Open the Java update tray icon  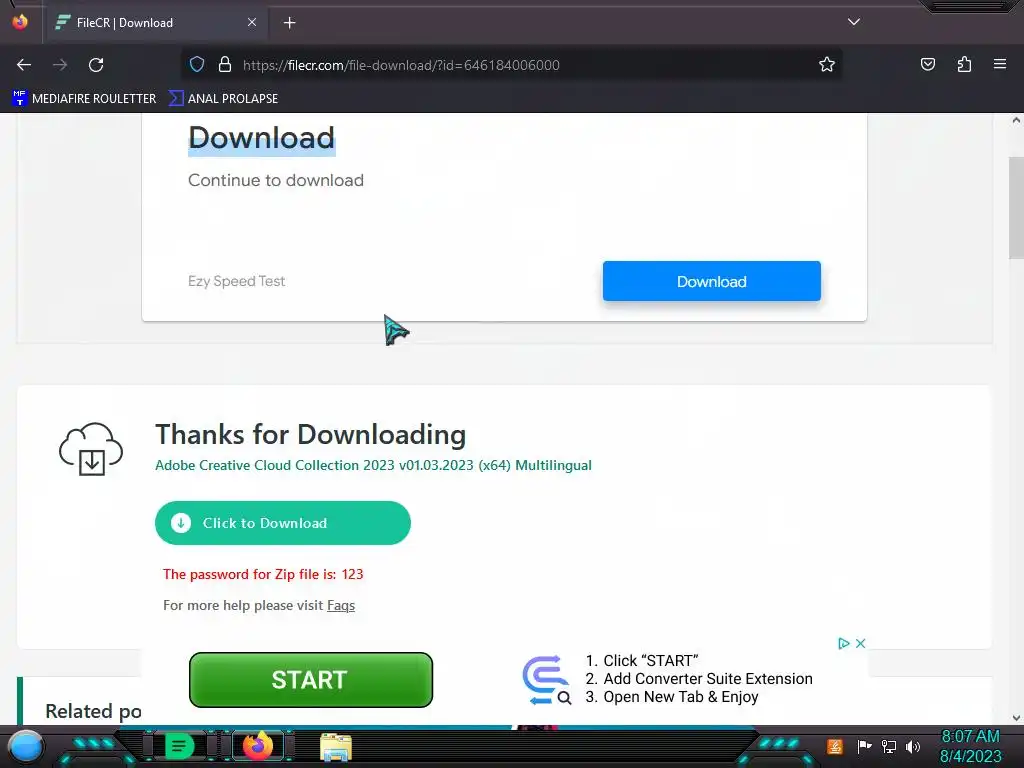[835, 746]
